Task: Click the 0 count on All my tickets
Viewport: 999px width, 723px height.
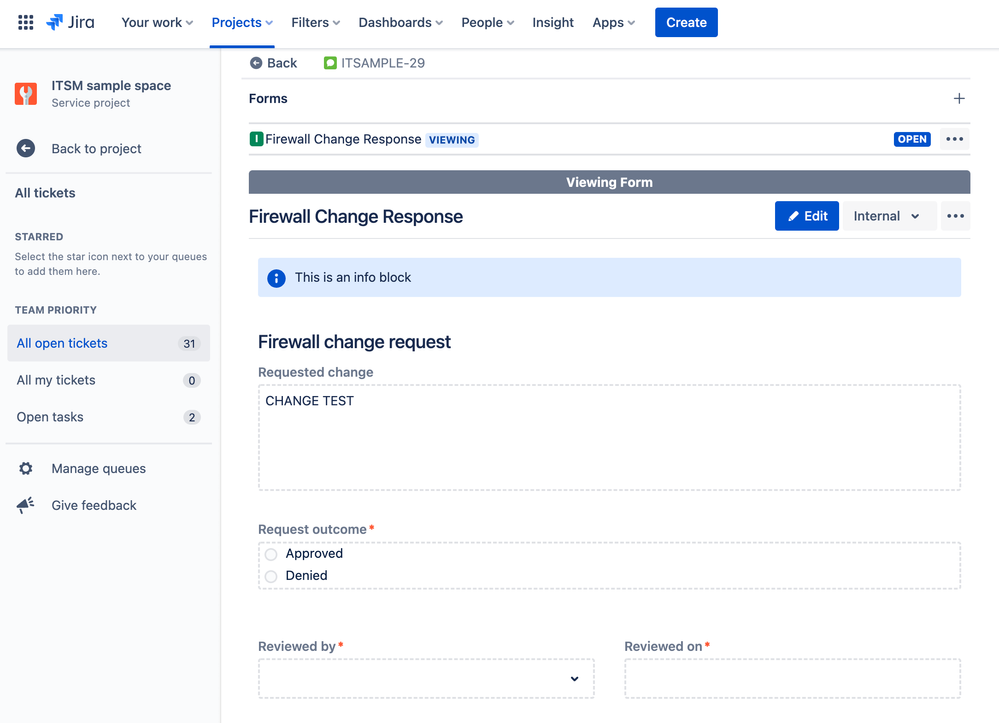Action: [192, 380]
